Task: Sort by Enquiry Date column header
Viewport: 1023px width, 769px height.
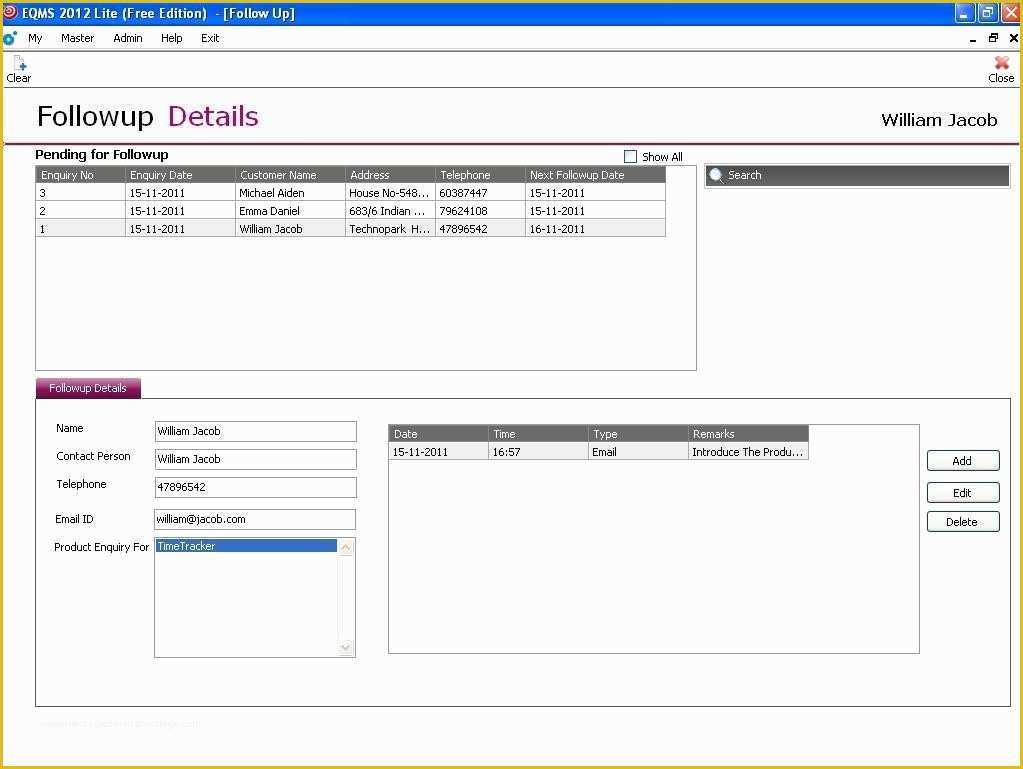Action: (x=180, y=175)
